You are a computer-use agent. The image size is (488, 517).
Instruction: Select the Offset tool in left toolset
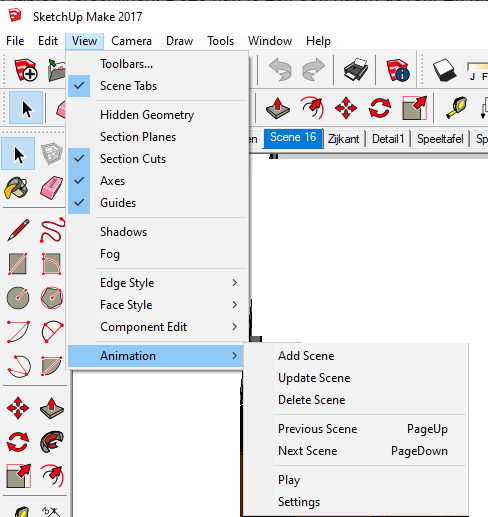52,476
